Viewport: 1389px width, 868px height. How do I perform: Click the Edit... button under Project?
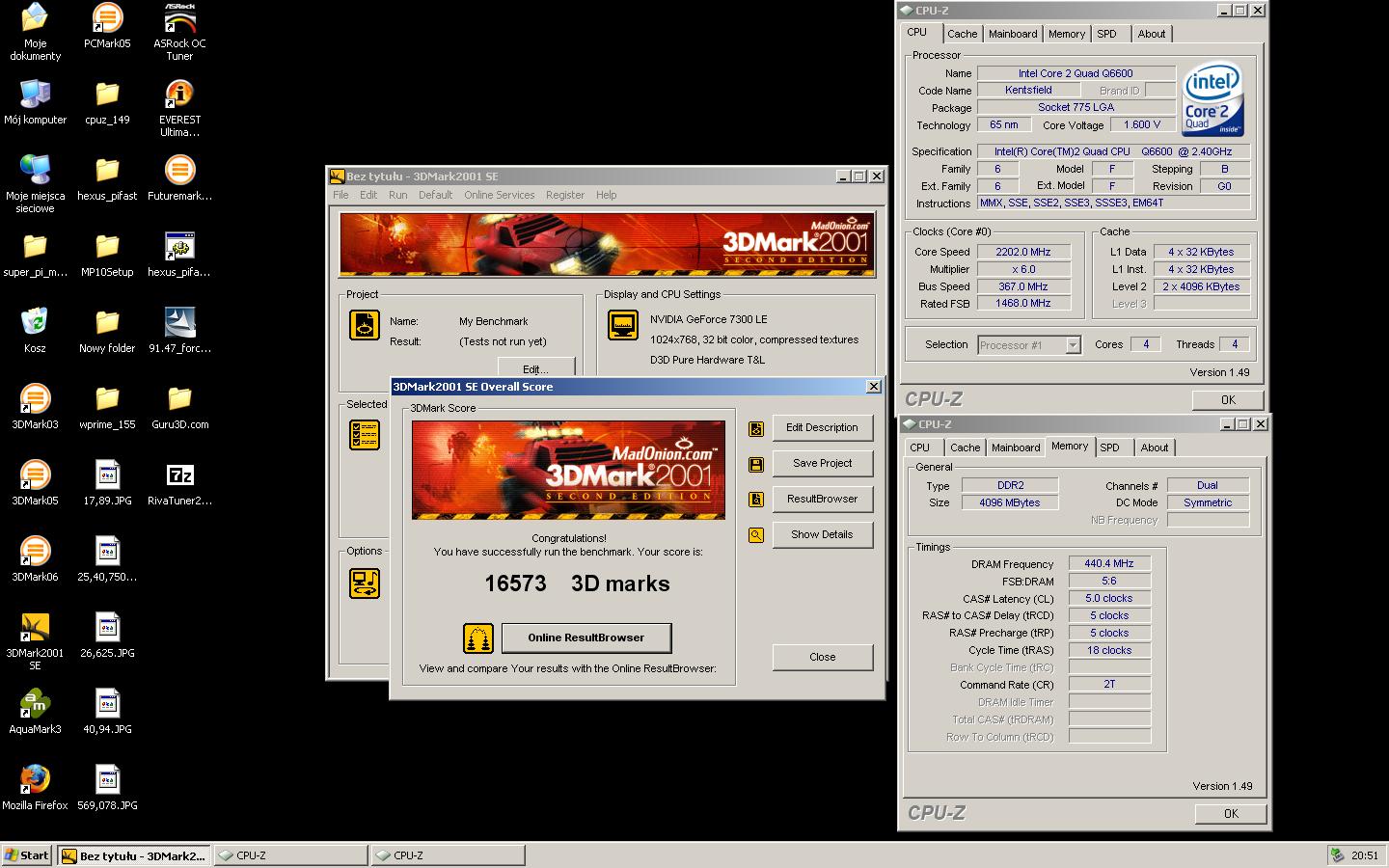535,367
